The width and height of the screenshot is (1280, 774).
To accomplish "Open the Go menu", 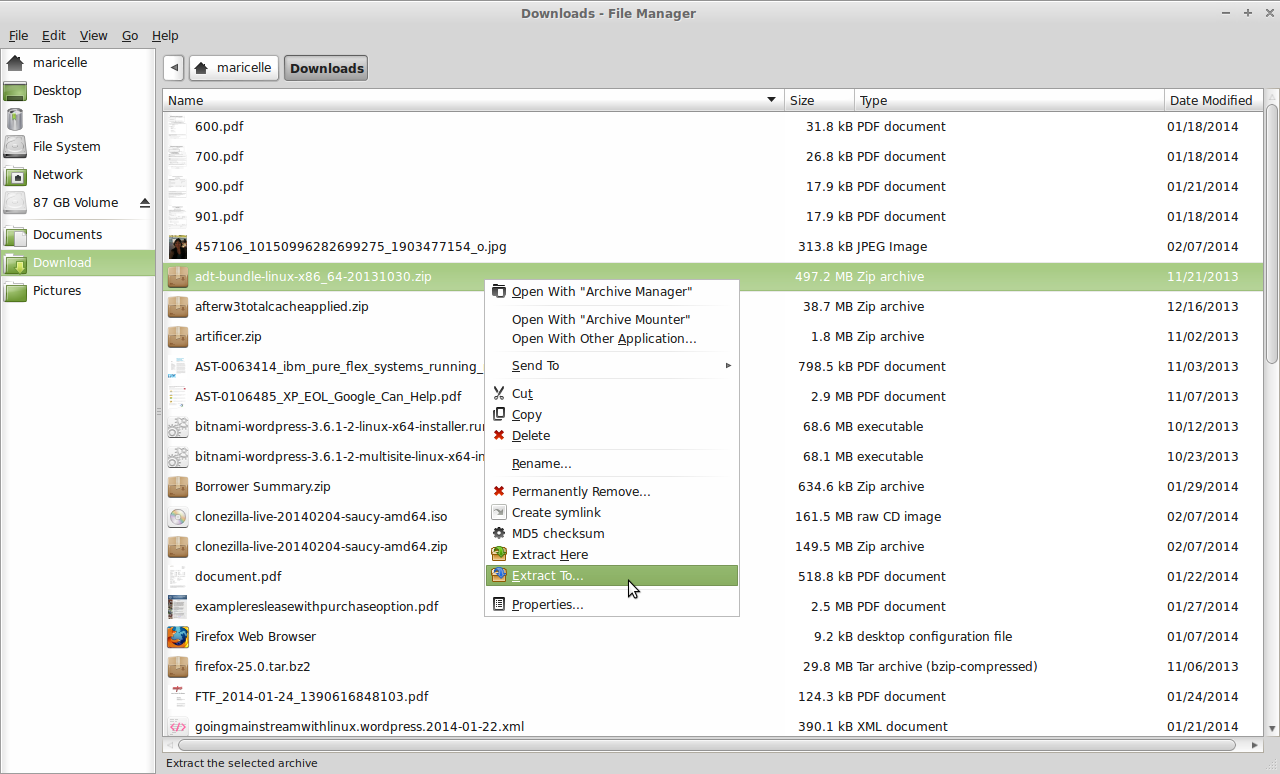I will pyautogui.click(x=129, y=35).
